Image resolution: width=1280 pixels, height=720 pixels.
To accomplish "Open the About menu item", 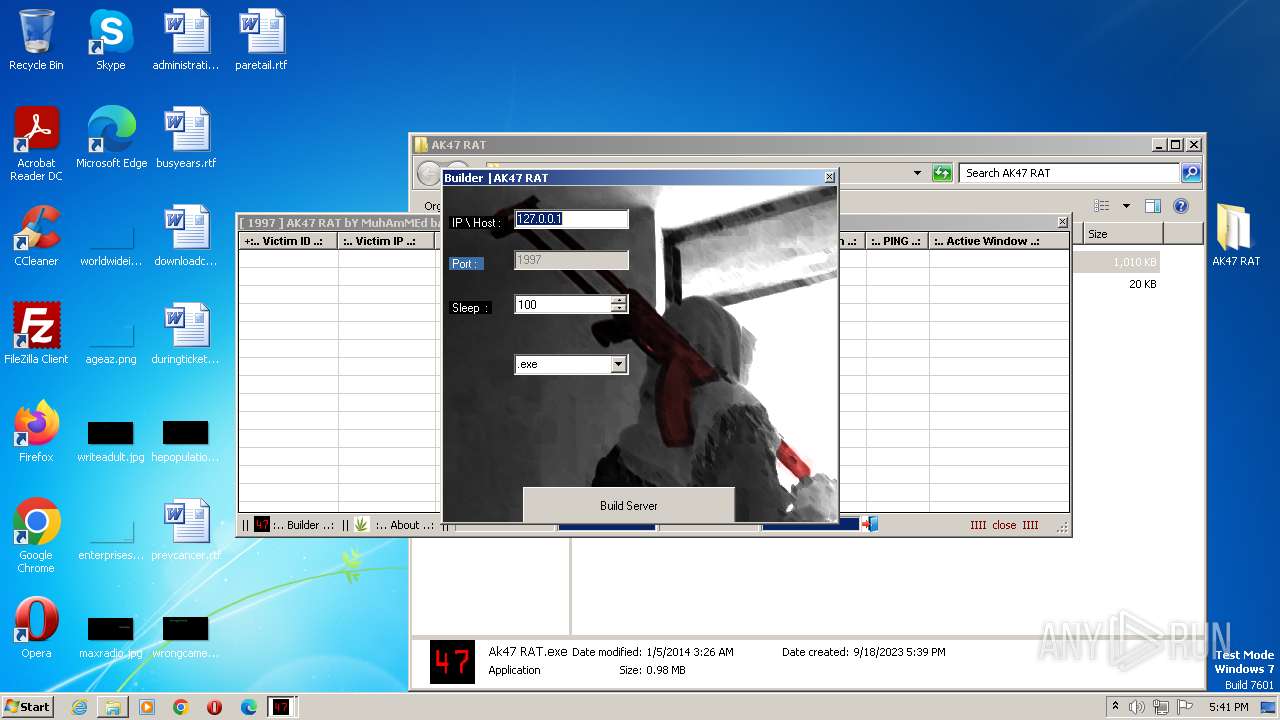I will [405, 525].
